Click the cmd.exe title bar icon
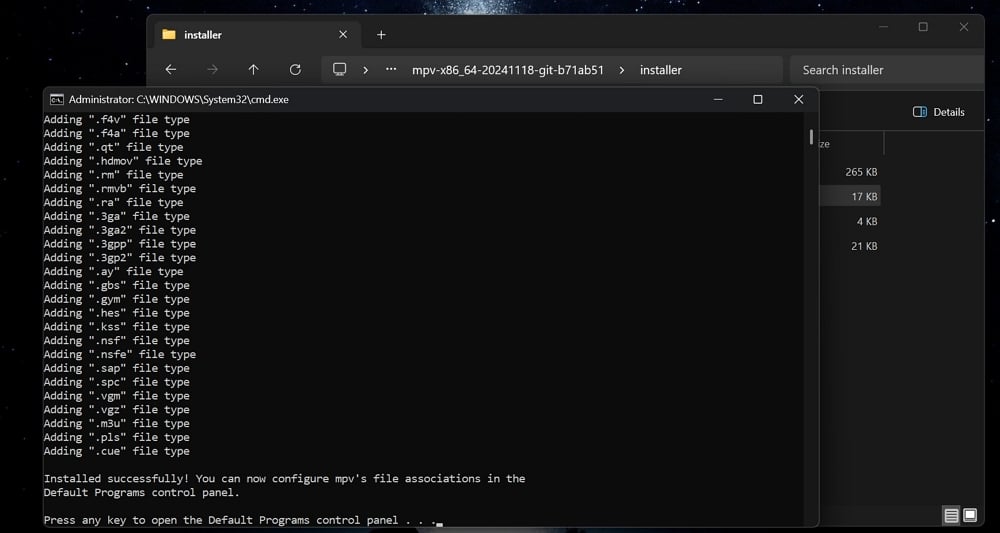Viewport: 1000px width, 533px height. (x=57, y=99)
